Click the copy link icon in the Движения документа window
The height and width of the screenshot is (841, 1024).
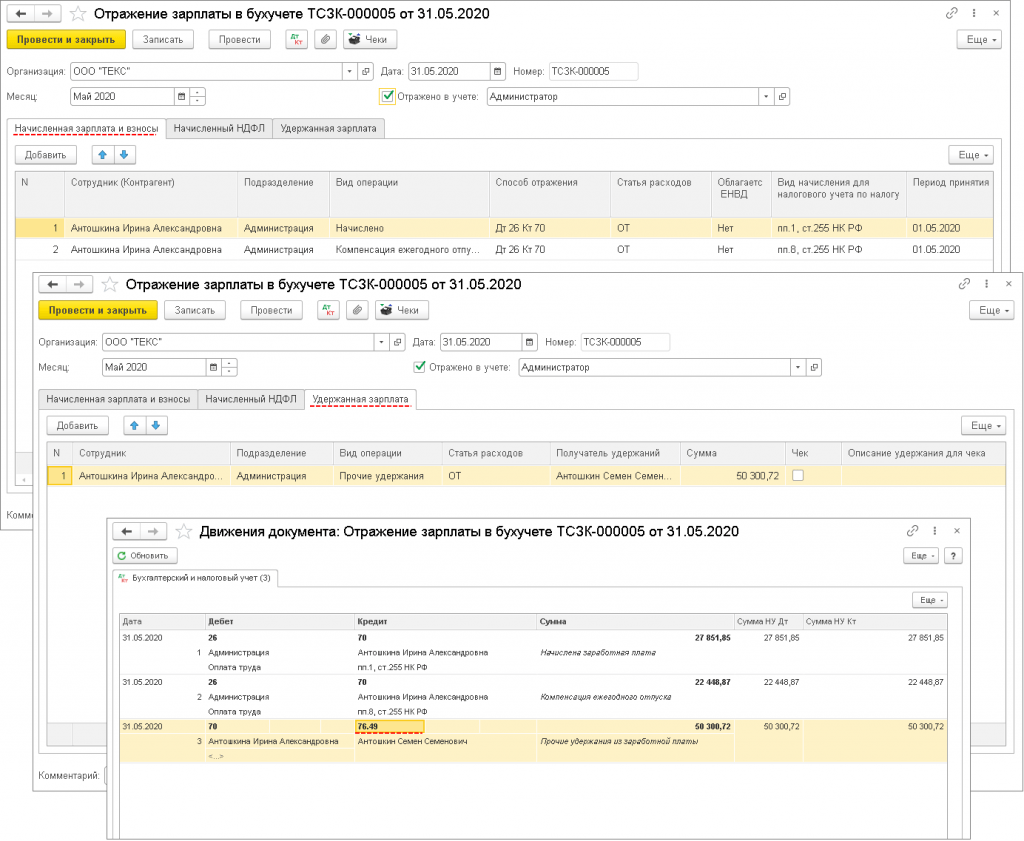pos(912,531)
